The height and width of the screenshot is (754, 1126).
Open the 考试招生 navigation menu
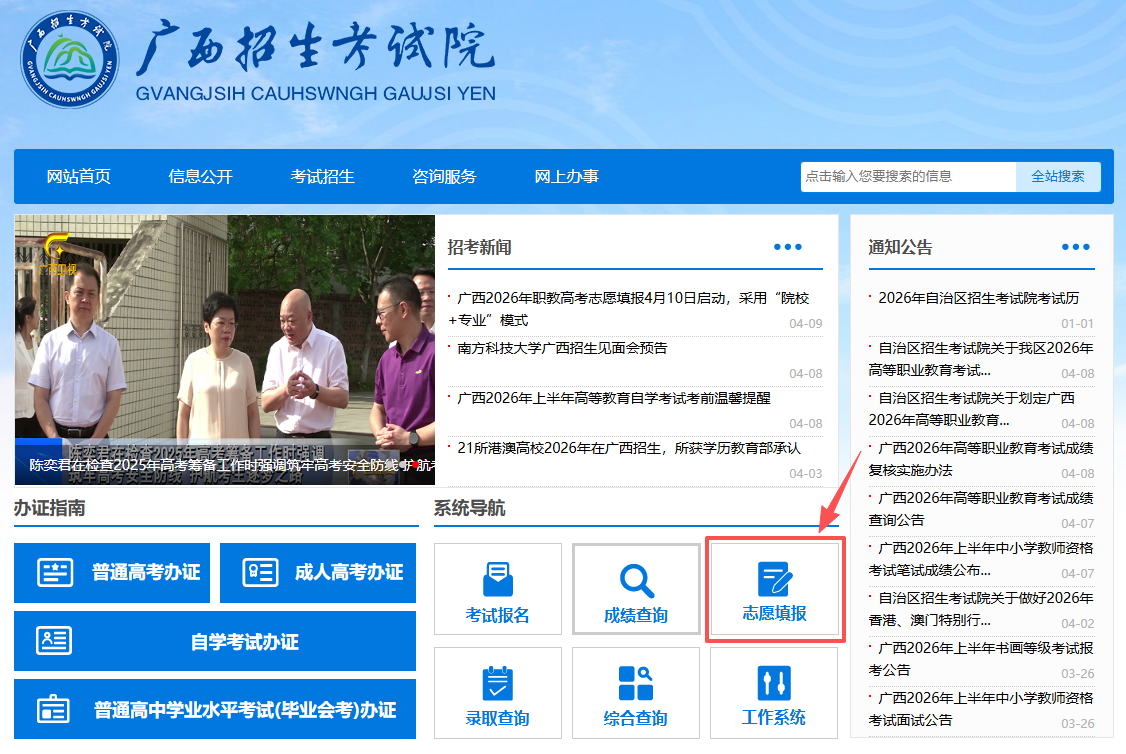[323, 177]
